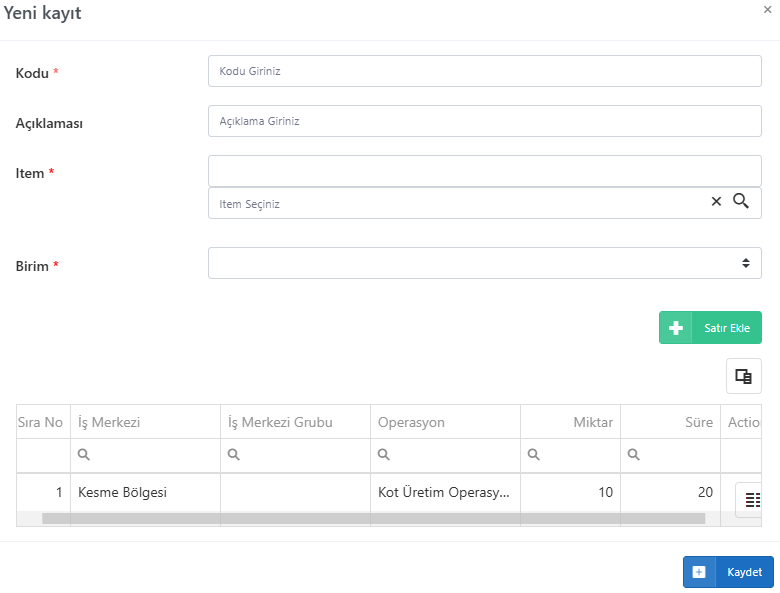Sort by the İş Merkezi column header
The width and height of the screenshot is (780, 593).
point(145,422)
